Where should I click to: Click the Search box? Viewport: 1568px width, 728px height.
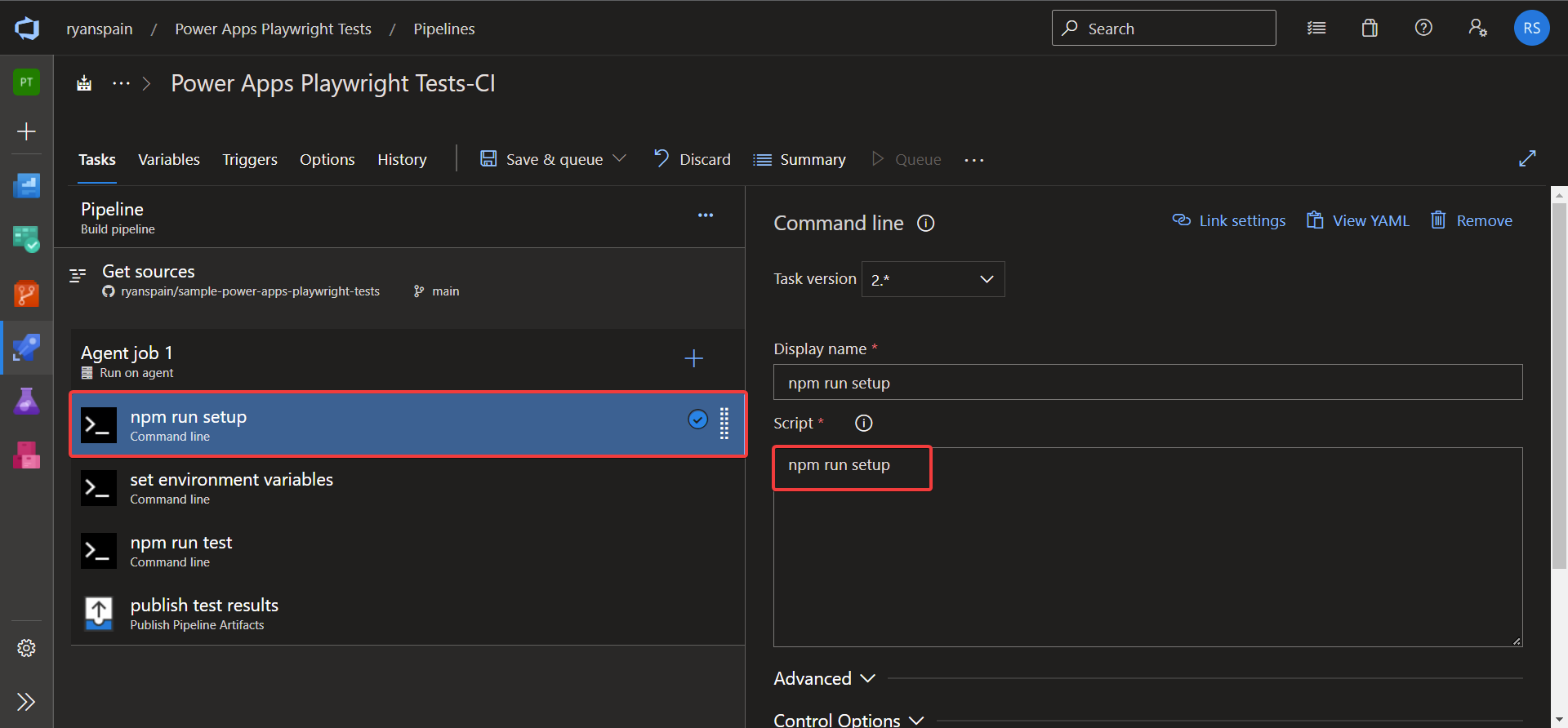pyautogui.click(x=1164, y=28)
